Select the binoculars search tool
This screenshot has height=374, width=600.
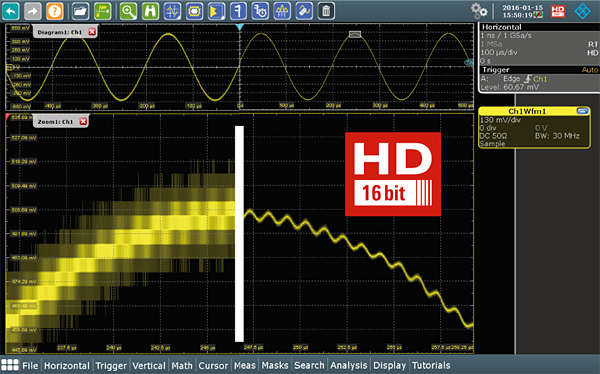click(150, 11)
